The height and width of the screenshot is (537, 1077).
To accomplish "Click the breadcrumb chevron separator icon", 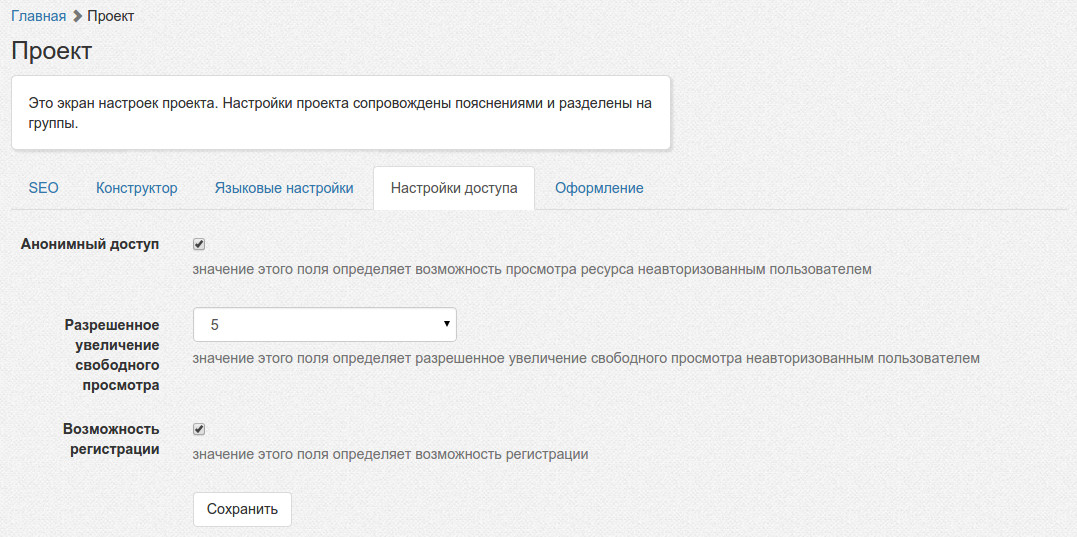I will point(77,16).
